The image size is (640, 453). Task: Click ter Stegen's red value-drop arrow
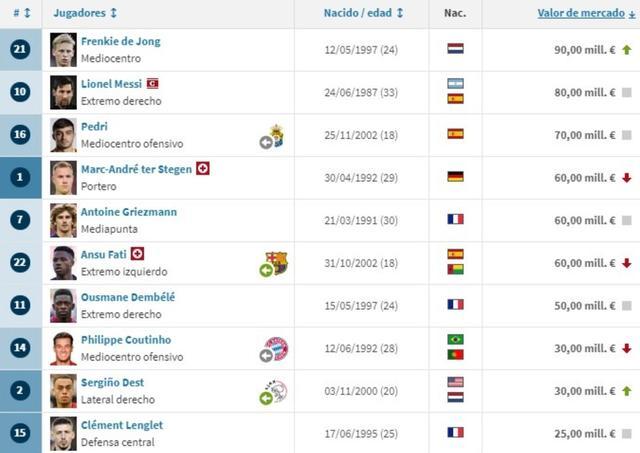click(626, 177)
